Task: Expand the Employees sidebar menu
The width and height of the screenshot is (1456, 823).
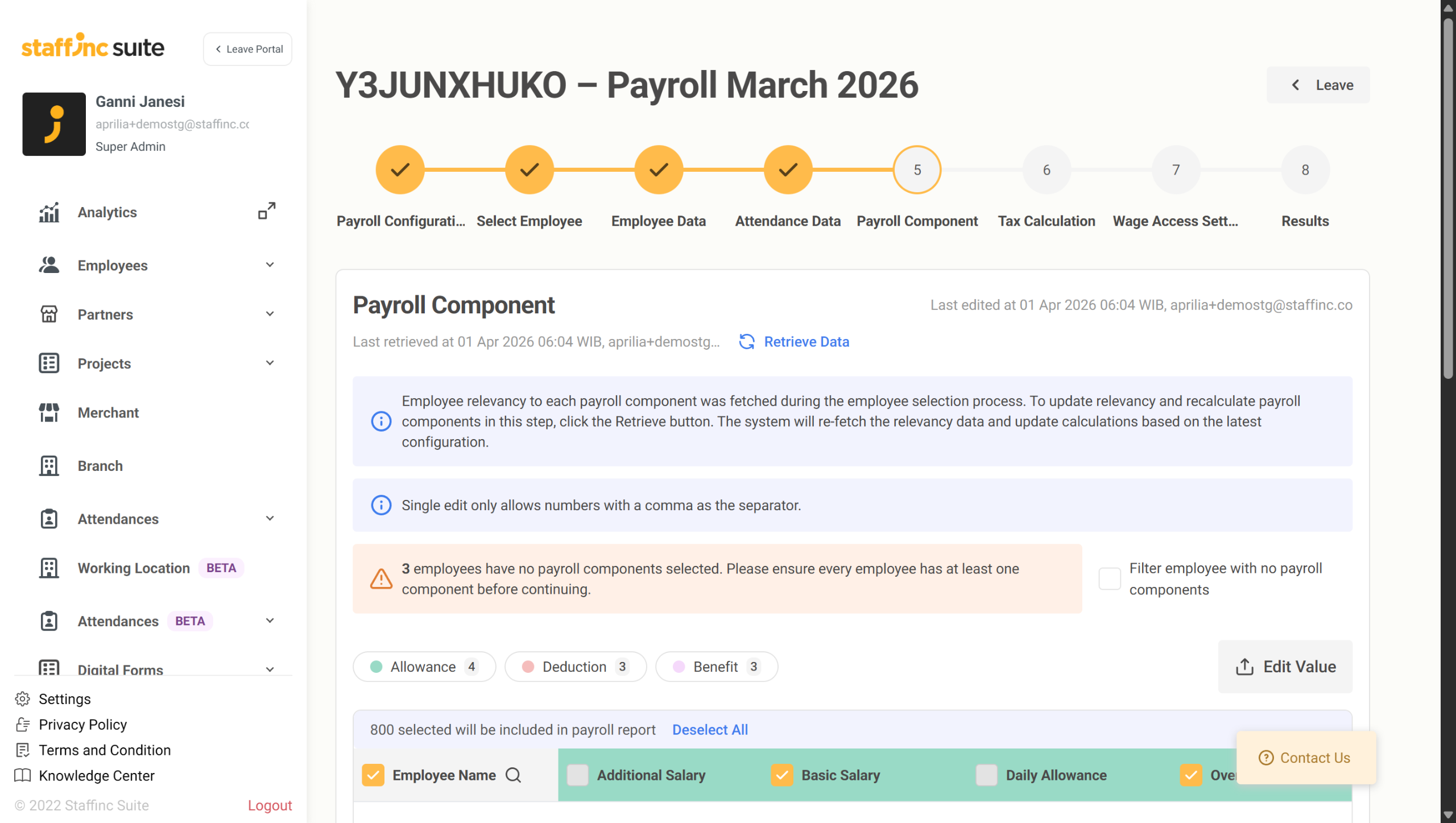Action: tap(270, 265)
